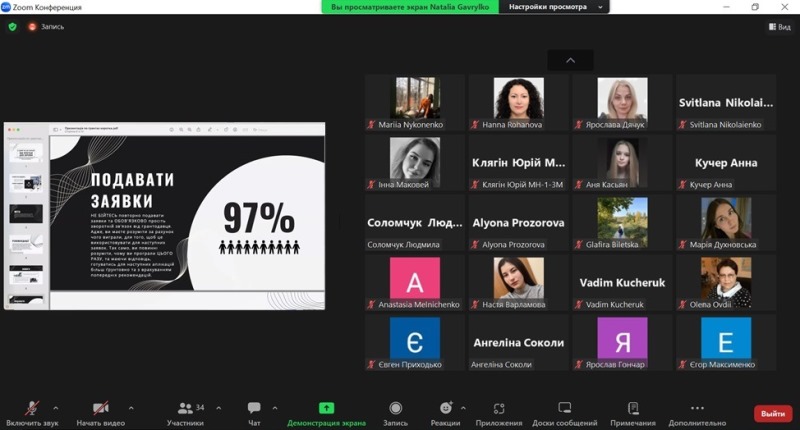The image size is (800, 430).
Task: Open Дополнительно more options
Action: [x=697, y=413]
